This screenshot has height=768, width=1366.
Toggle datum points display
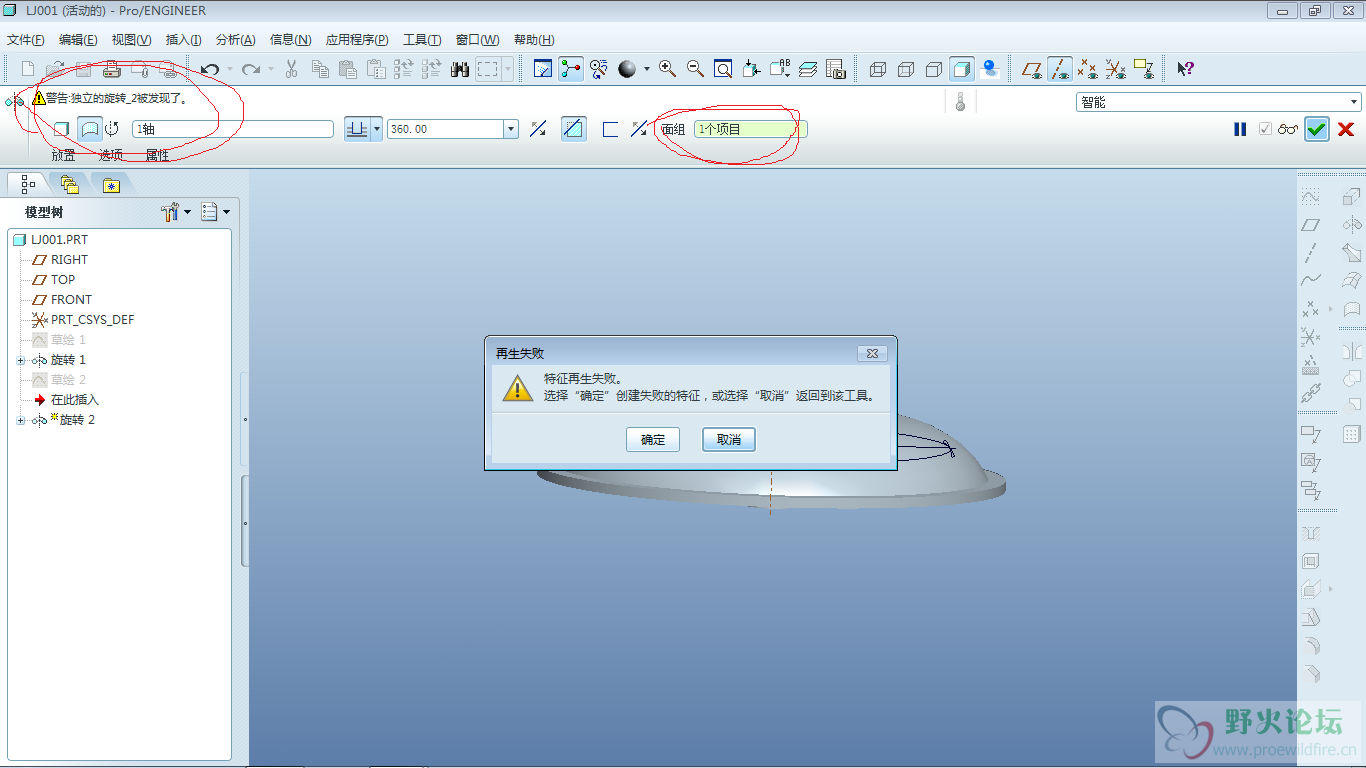click(1088, 69)
